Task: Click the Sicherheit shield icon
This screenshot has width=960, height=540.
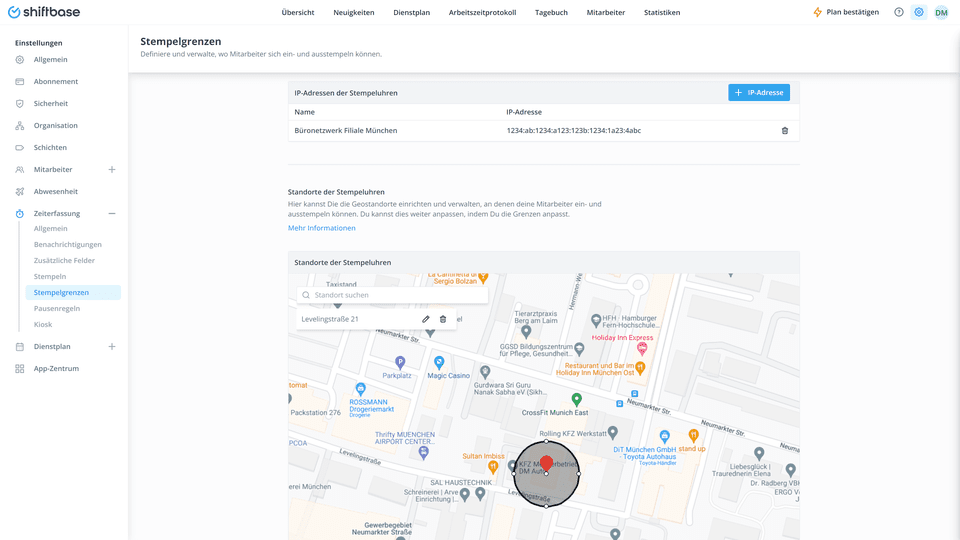Action: (20, 103)
